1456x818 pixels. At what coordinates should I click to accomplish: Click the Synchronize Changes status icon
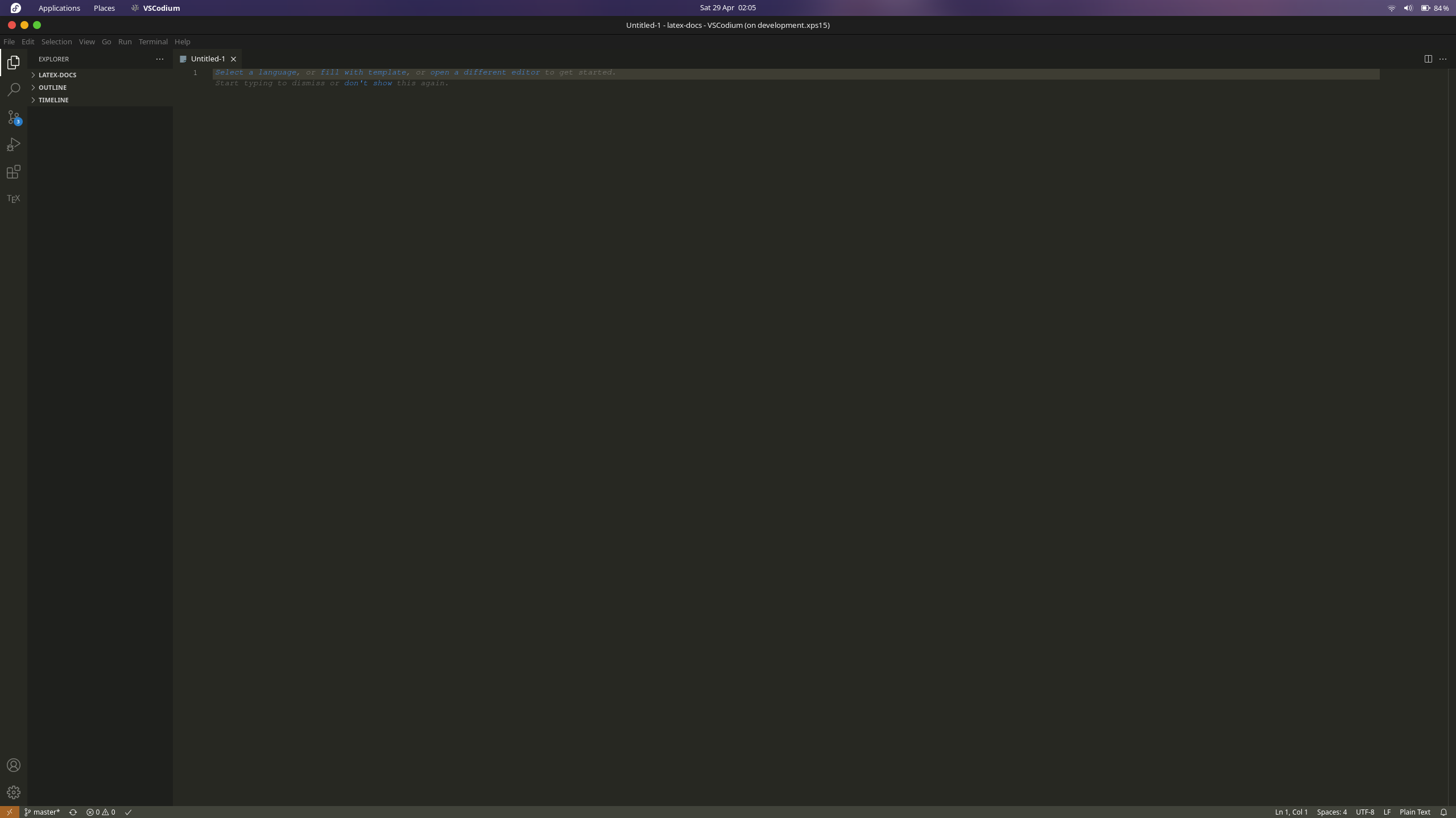pyautogui.click(x=73, y=812)
